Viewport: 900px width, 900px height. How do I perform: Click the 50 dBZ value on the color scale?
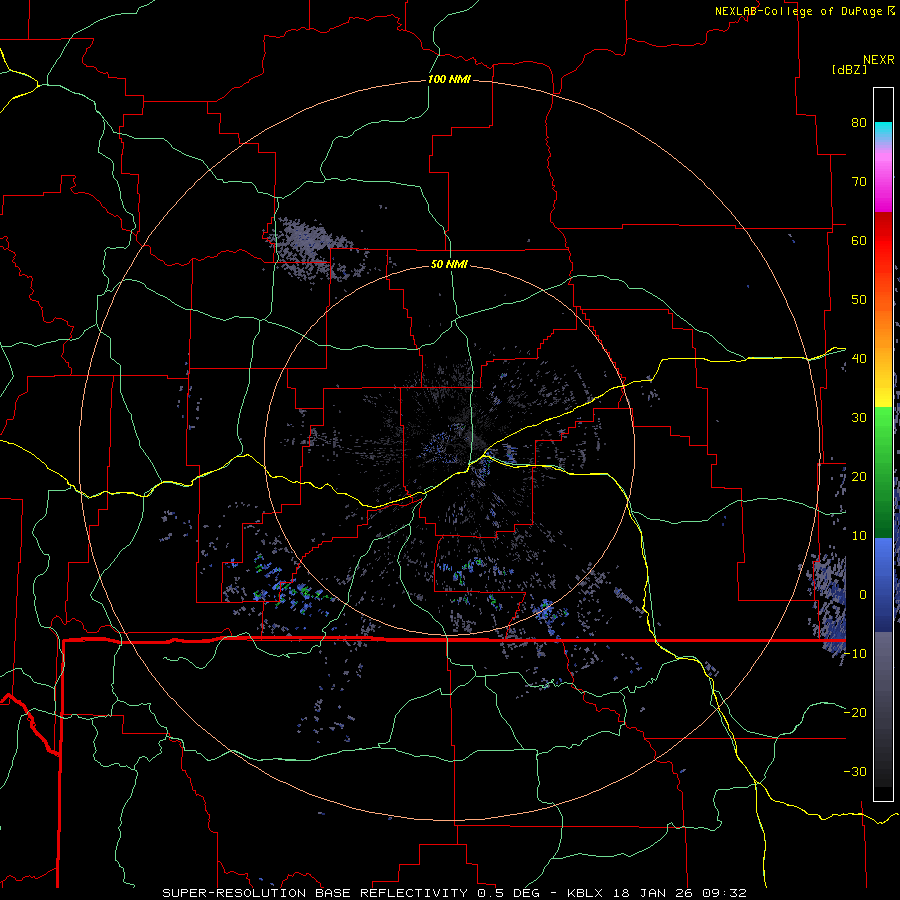pyautogui.click(x=859, y=300)
